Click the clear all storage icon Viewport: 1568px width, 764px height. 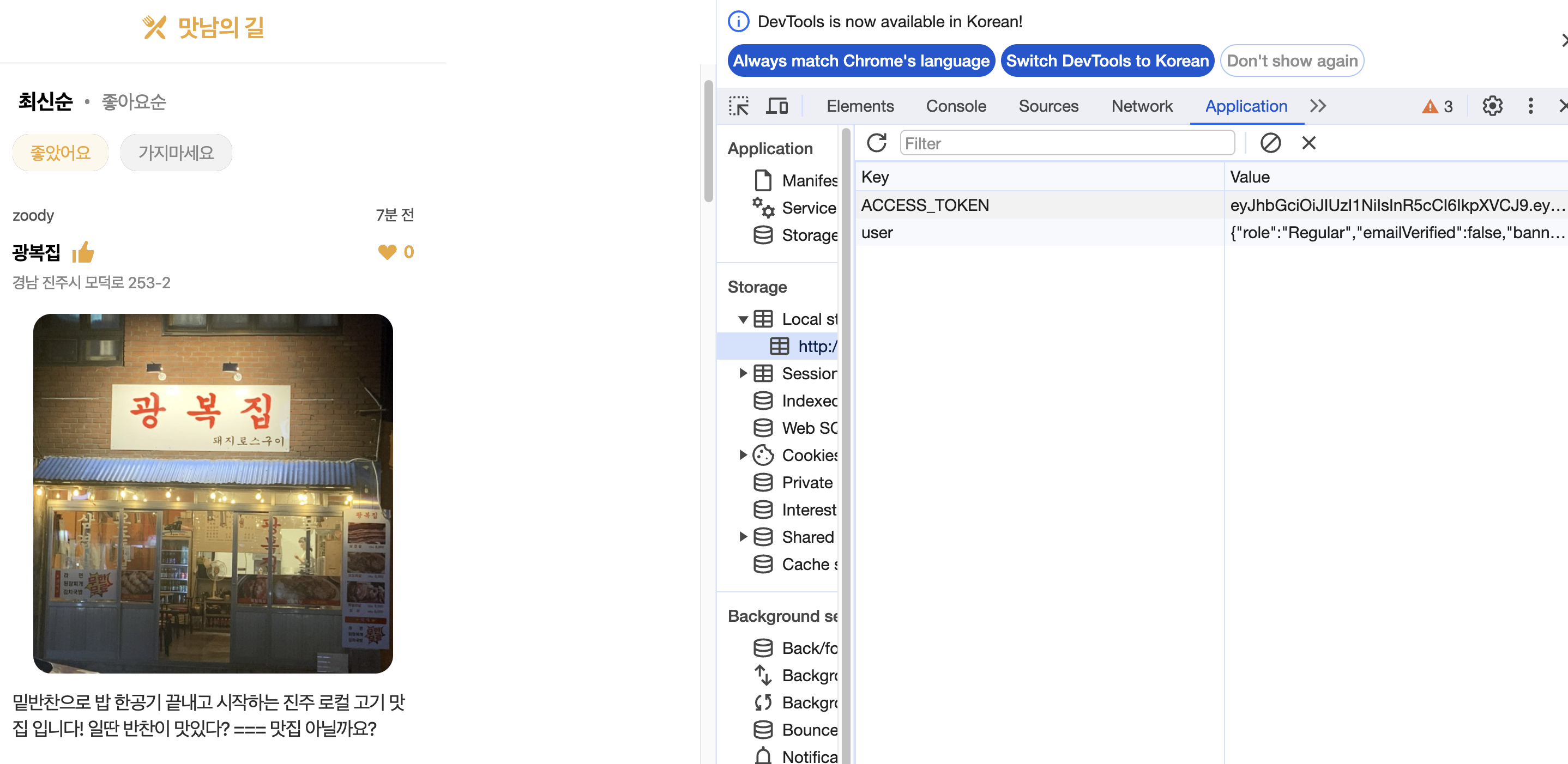(x=1270, y=143)
